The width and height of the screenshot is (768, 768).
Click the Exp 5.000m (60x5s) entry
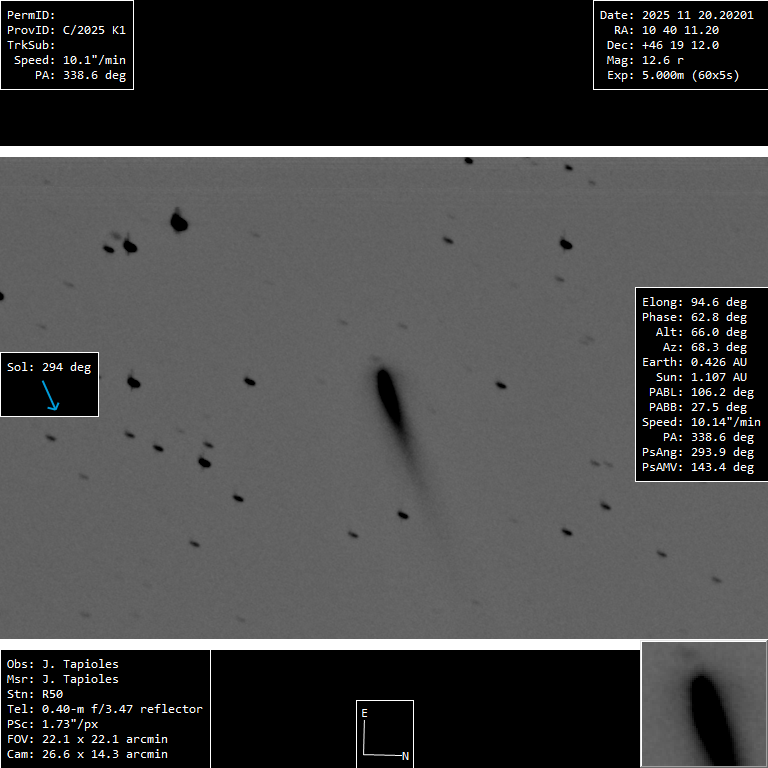(x=673, y=75)
